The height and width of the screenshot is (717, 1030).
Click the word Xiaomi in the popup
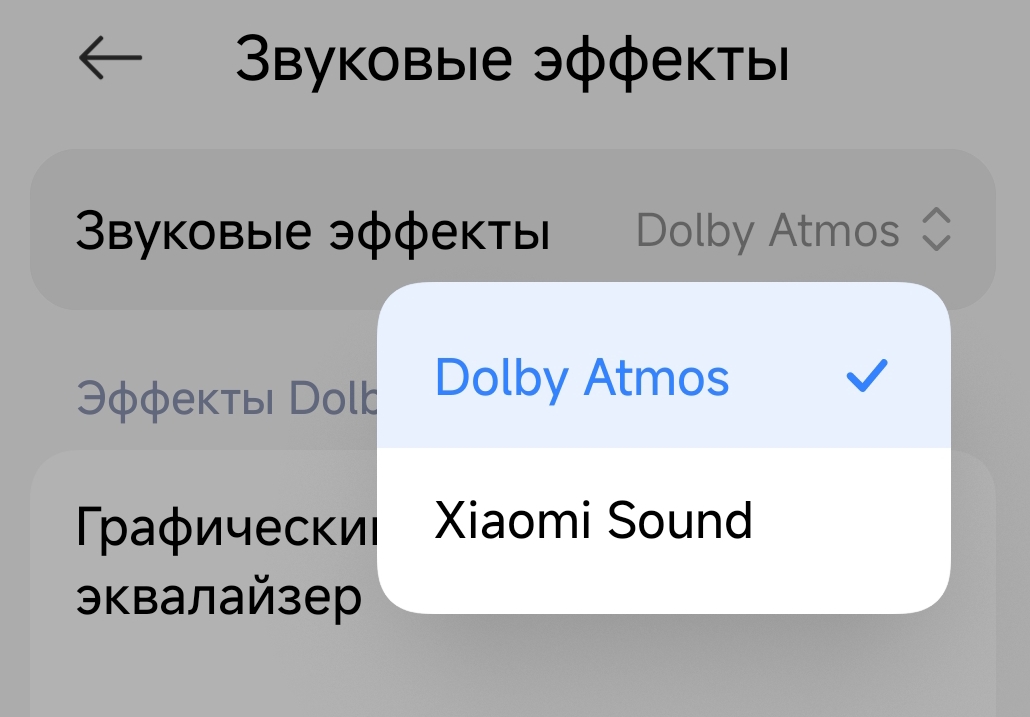(x=506, y=521)
